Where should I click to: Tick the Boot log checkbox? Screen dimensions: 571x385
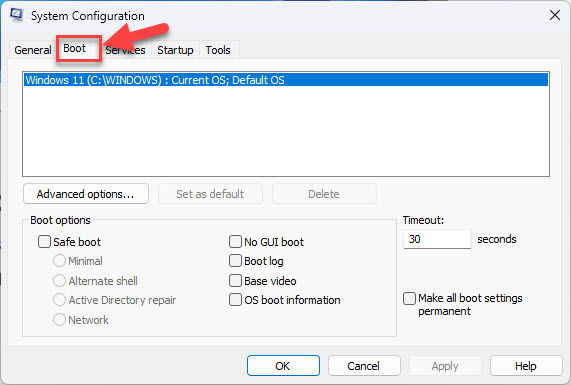click(235, 261)
